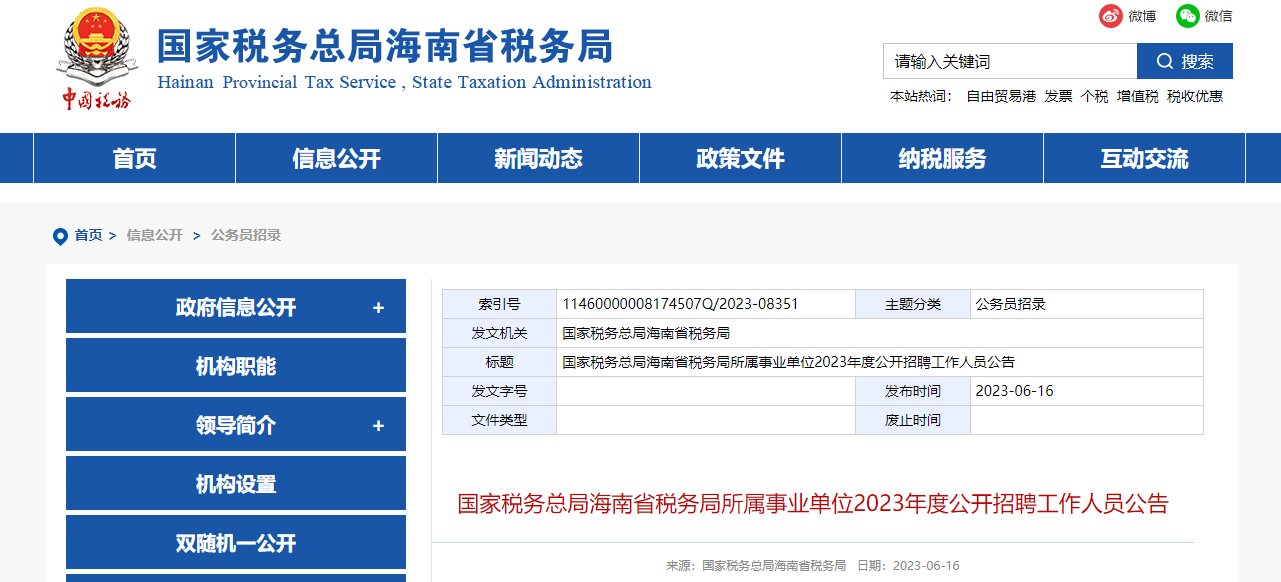Go to 信息公开 in breadcrumb

pos(154,235)
